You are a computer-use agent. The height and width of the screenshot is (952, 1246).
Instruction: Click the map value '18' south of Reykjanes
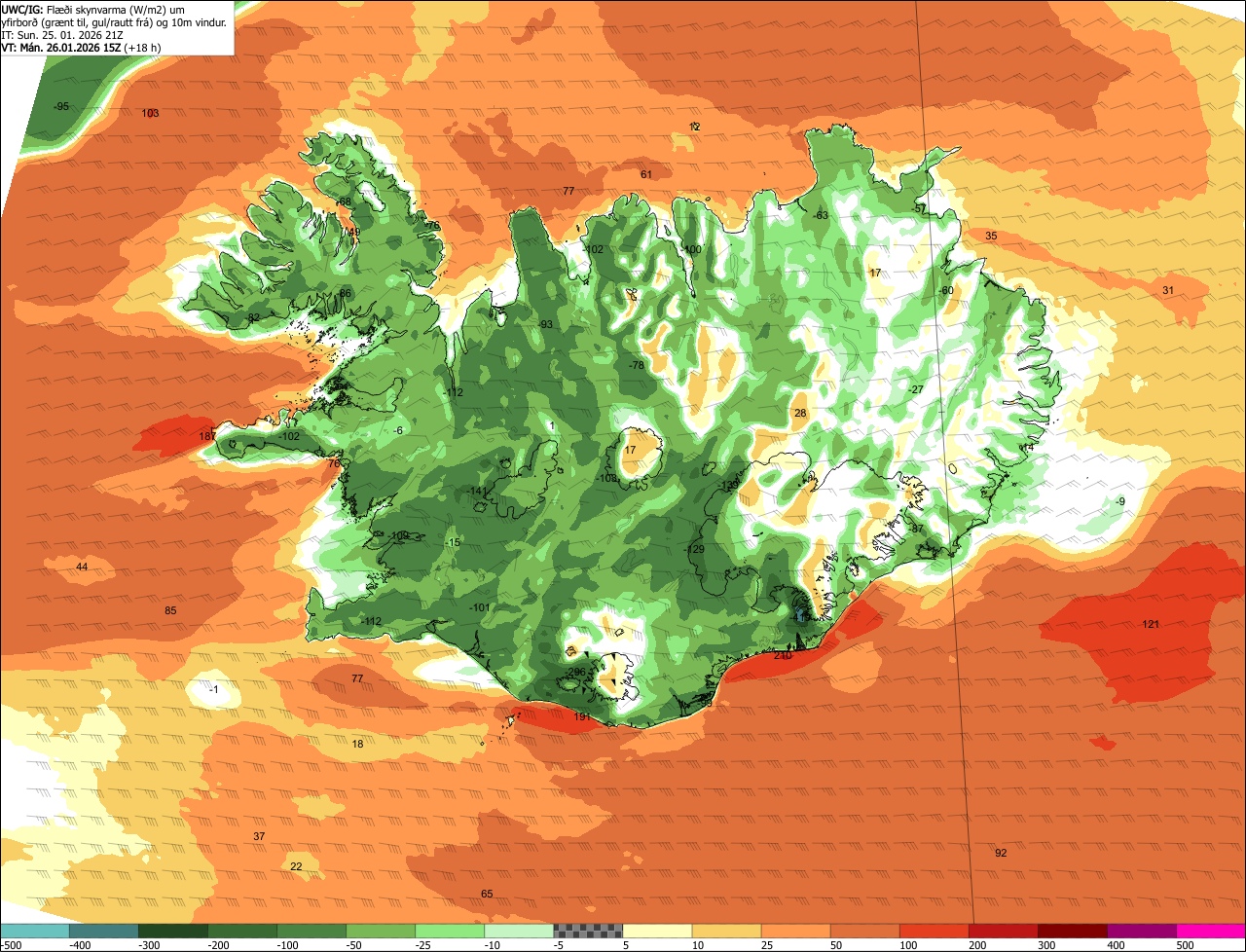tap(357, 745)
